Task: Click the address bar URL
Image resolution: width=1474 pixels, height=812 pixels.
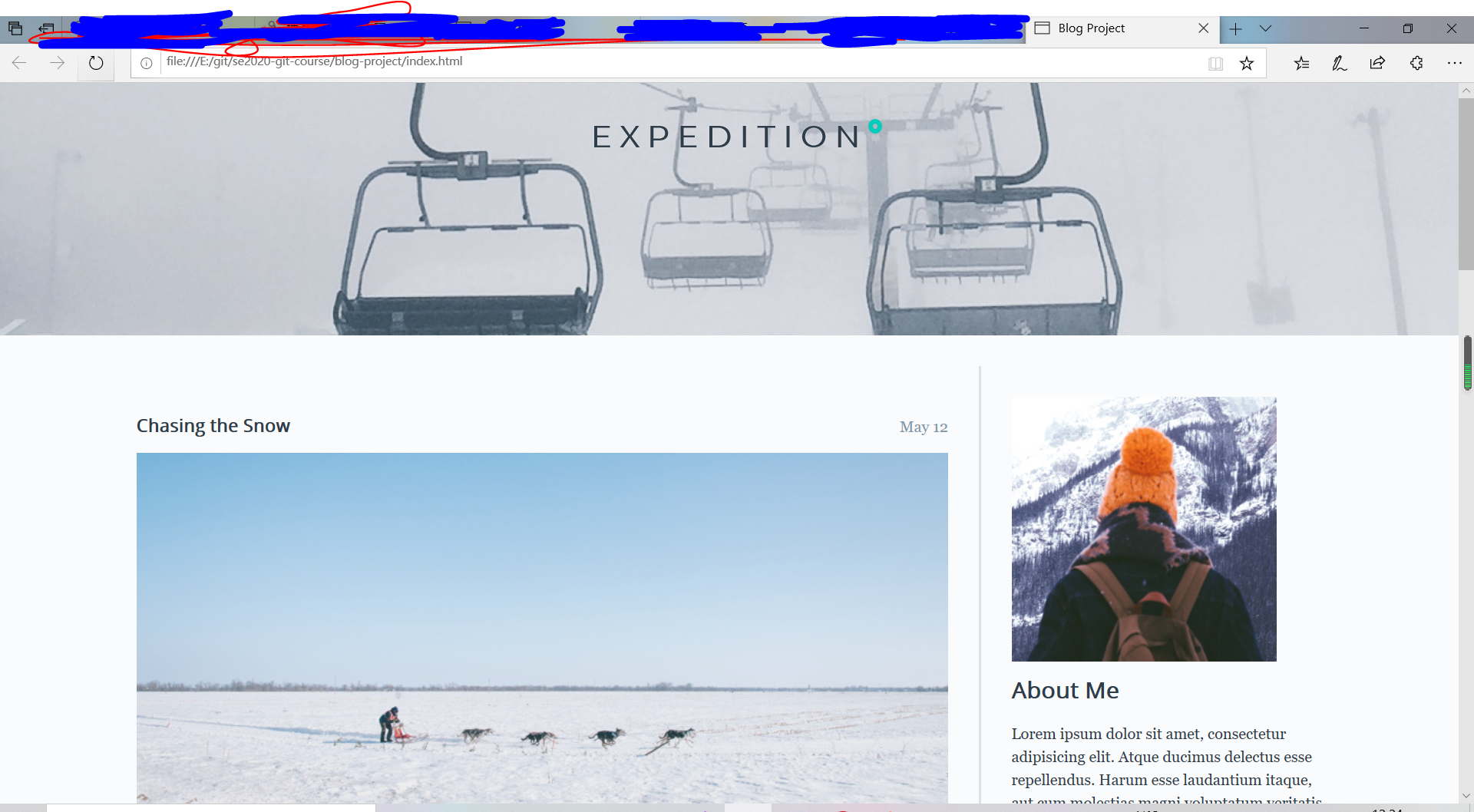Action: click(314, 61)
